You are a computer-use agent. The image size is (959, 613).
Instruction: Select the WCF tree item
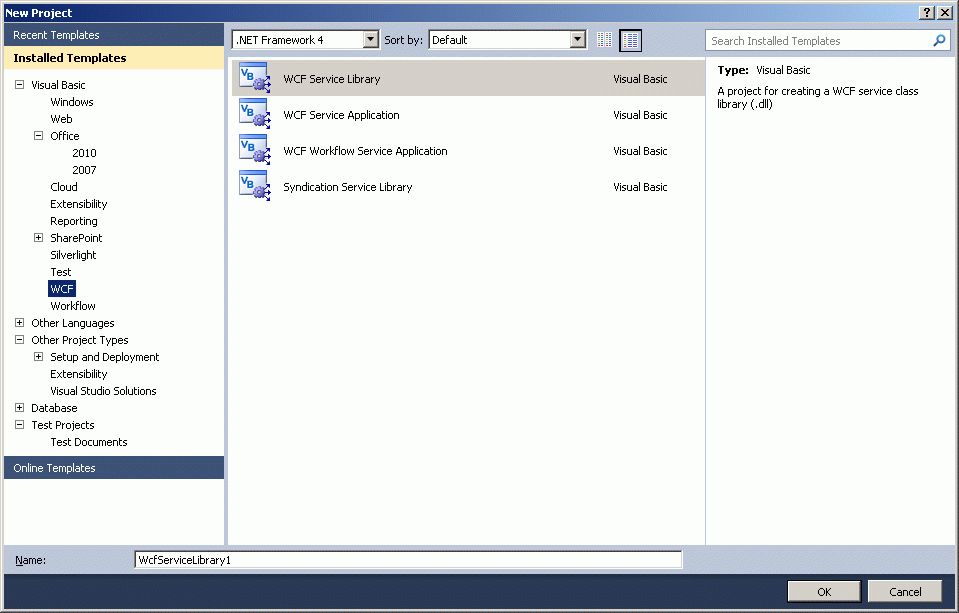click(62, 289)
